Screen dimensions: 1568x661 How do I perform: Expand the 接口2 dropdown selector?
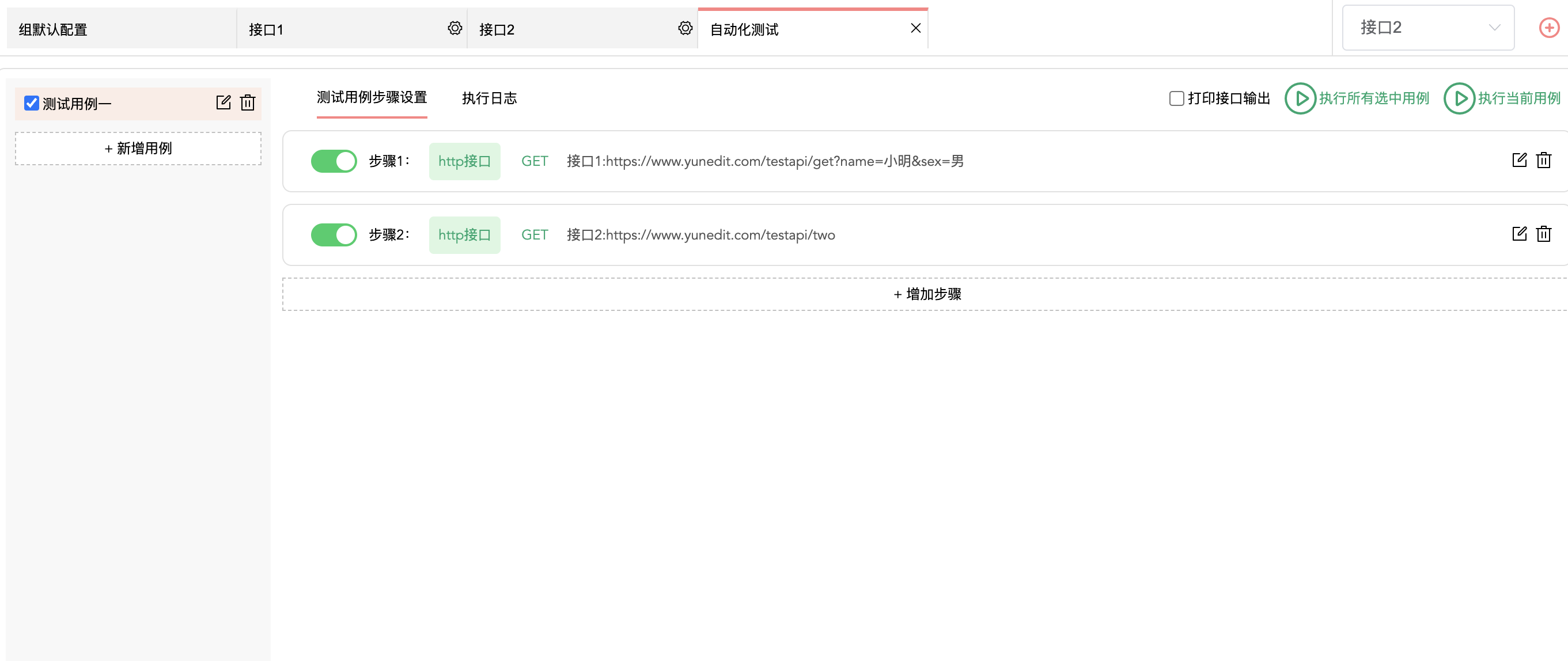1428,28
